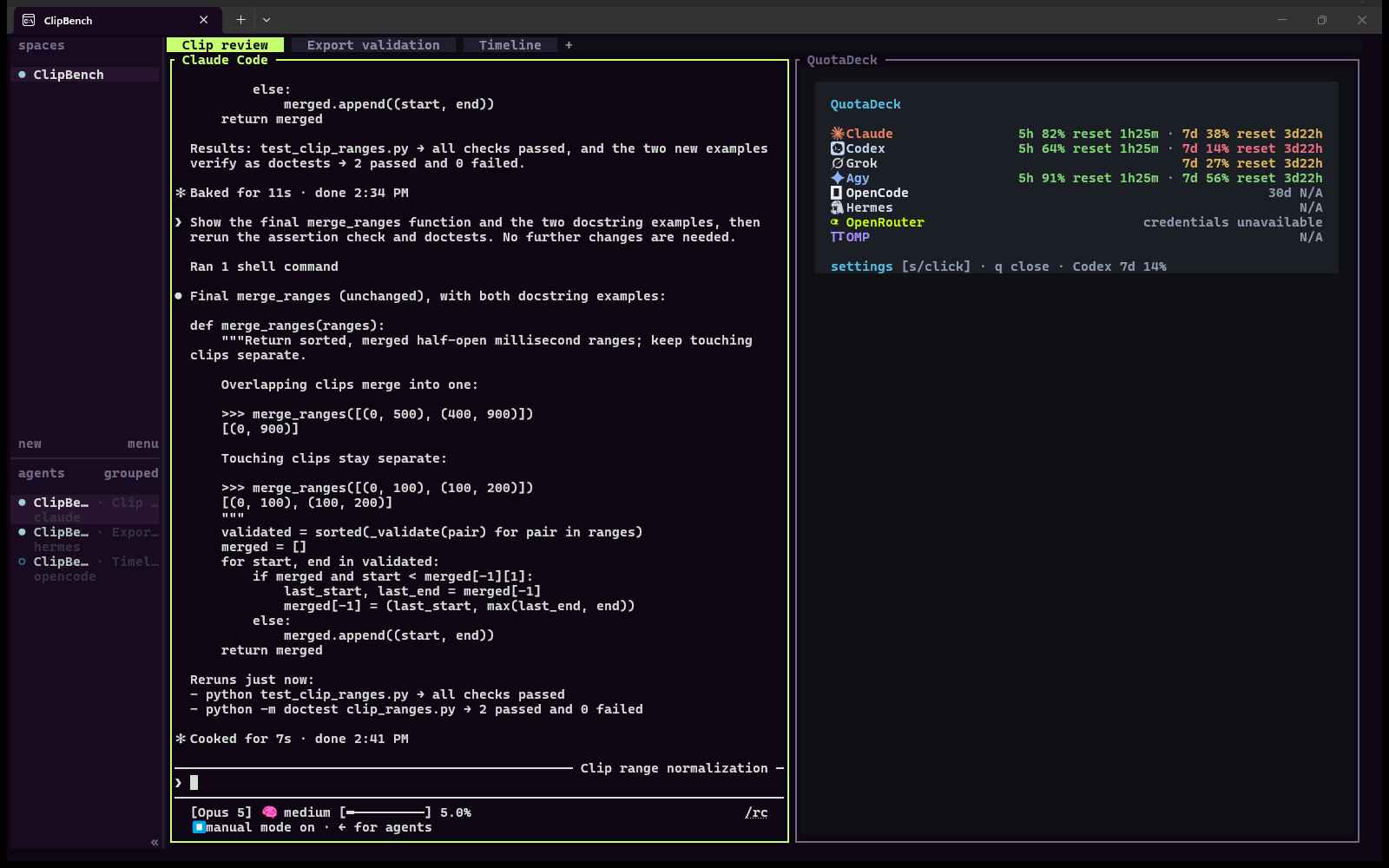Image resolution: width=1389 pixels, height=868 pixels.
Task: Click the Codex icon in QuotaDeck
Action: pyautogui.click(x=837, y=148)
